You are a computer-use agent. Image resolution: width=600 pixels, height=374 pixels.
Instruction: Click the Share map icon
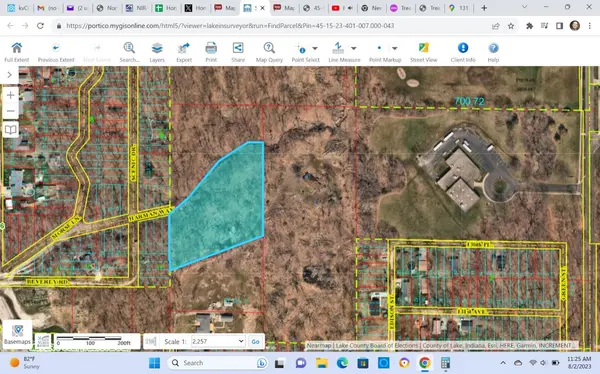pos(238,52)
